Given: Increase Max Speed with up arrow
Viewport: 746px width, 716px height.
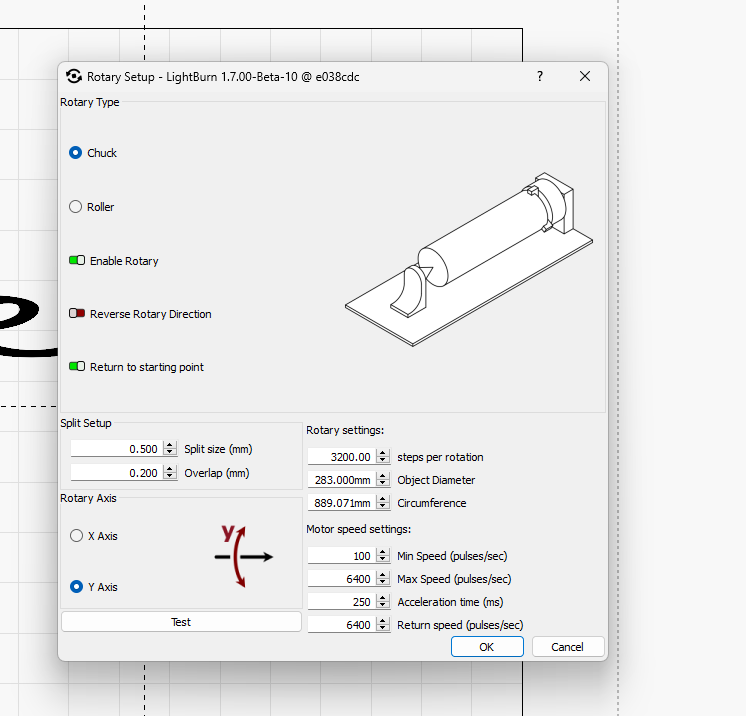Looking at the screenshot, I should [383, 575].
